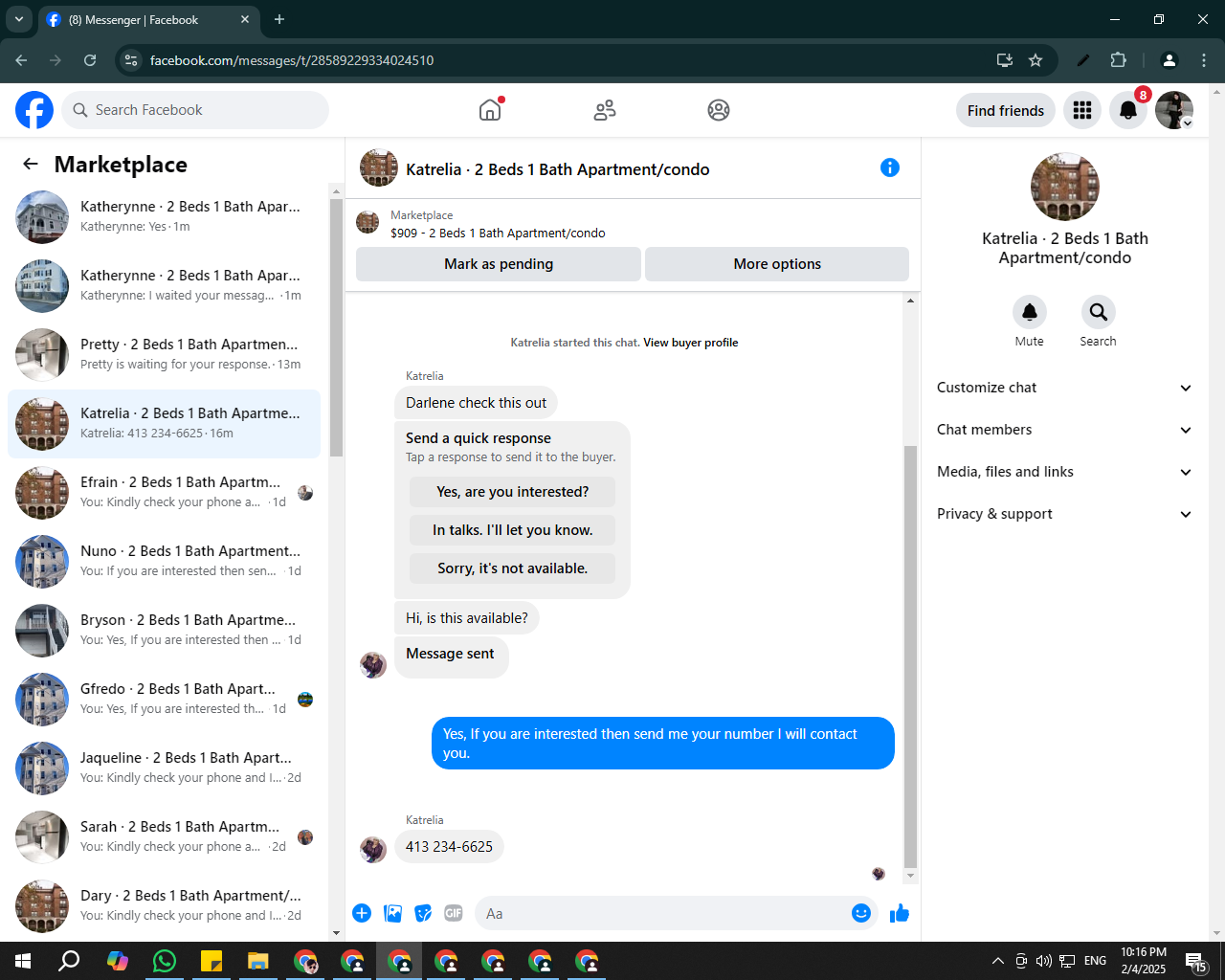Open Katherynne chat saying Yes
1225x980 pixels.
pyautogui.click(x=165, y=217)
